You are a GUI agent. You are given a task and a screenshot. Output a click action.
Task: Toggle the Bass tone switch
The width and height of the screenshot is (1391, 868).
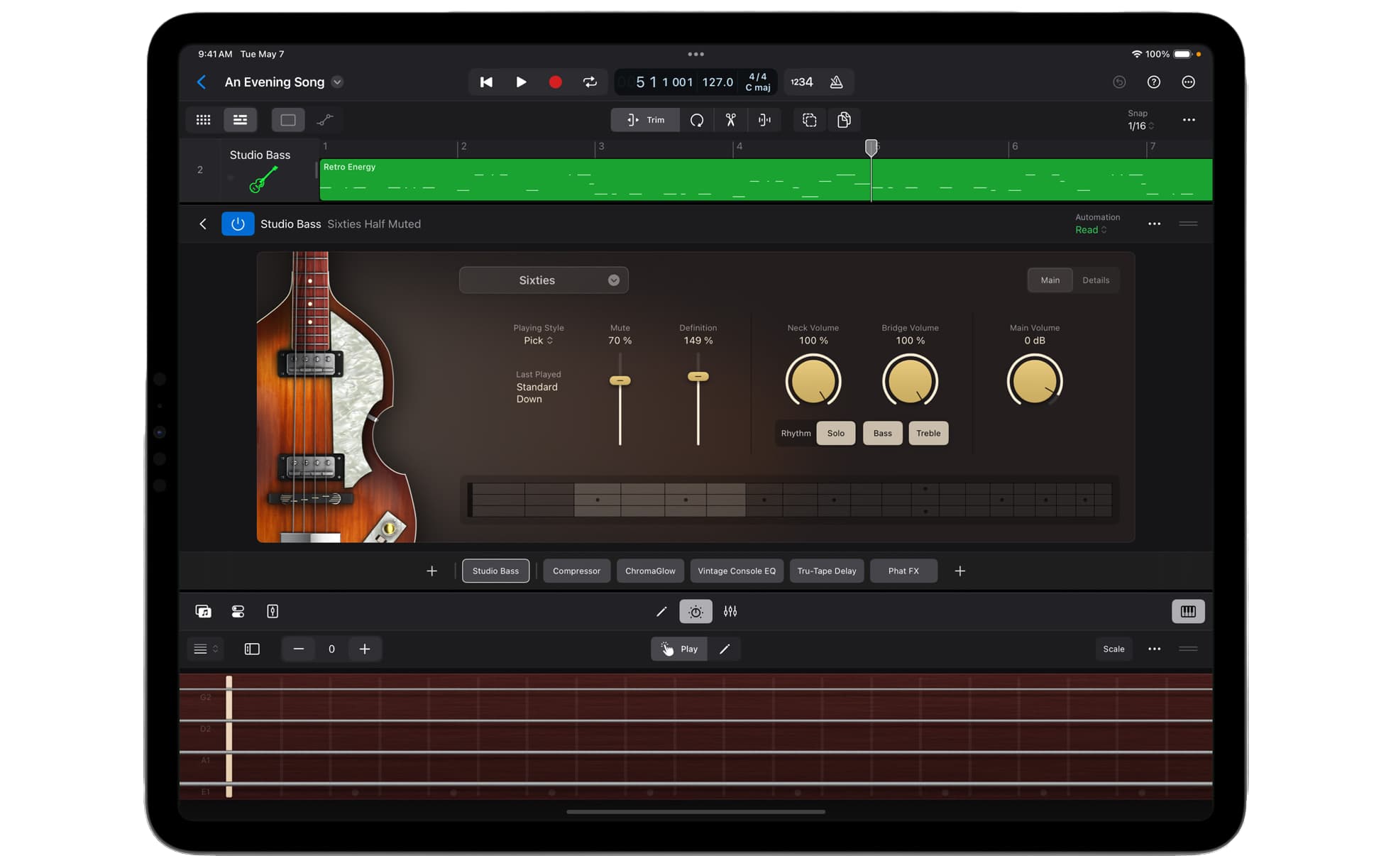[883, 434]
